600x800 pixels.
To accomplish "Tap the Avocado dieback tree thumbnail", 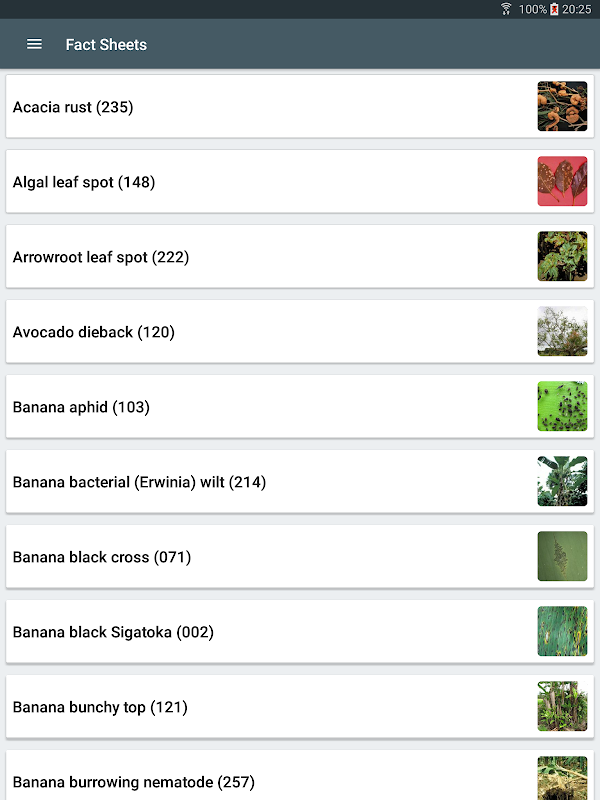I will click(x=562, y=331).
